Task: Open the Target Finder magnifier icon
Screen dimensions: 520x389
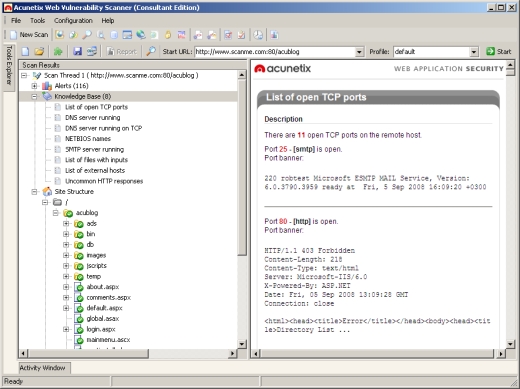Action: (x=87, y=35)
